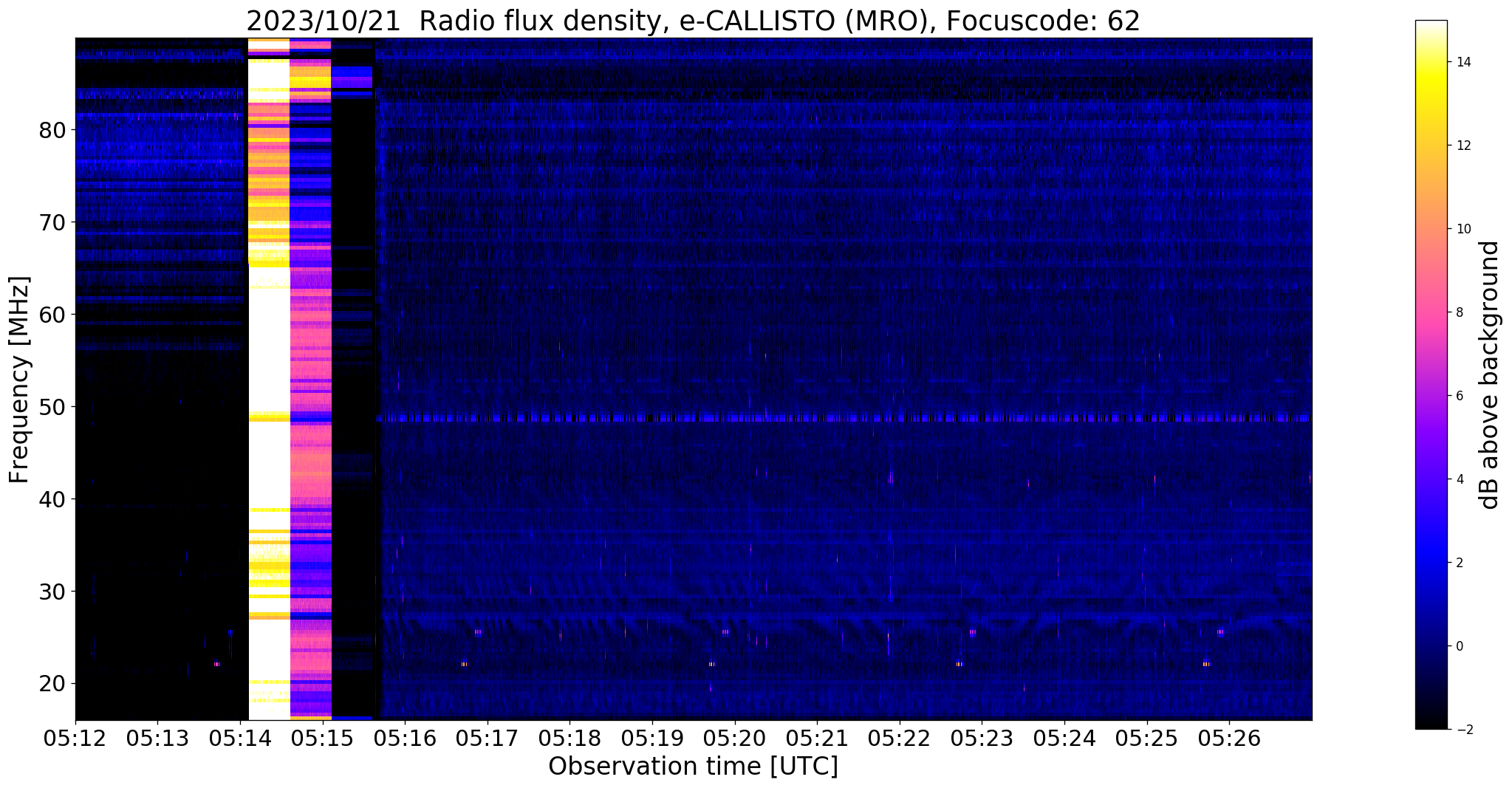
Task: Click the y-axis tick label 20
Action: (x=52, y=685)
